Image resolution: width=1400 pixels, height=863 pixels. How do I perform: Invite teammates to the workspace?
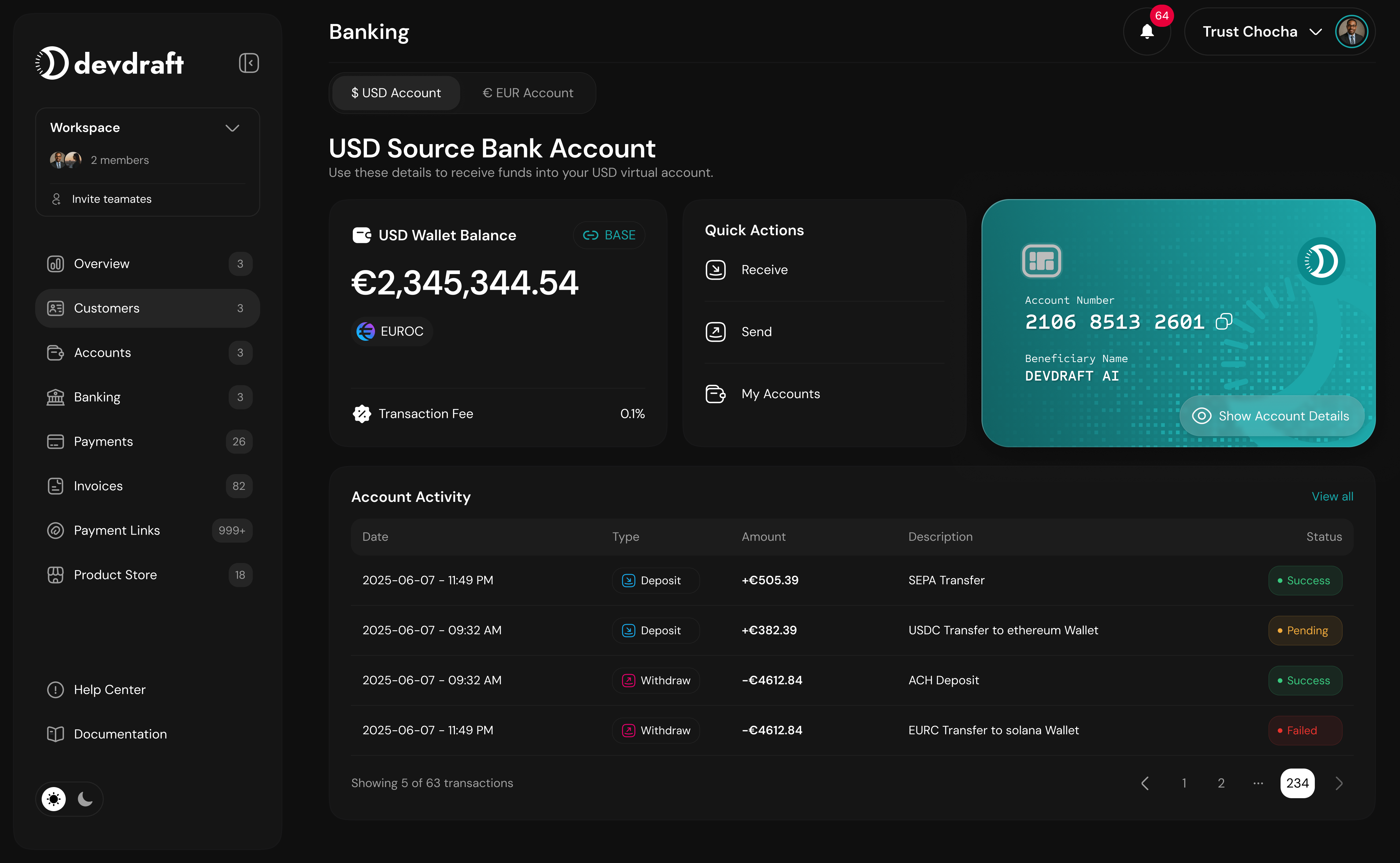coord(111,199)
